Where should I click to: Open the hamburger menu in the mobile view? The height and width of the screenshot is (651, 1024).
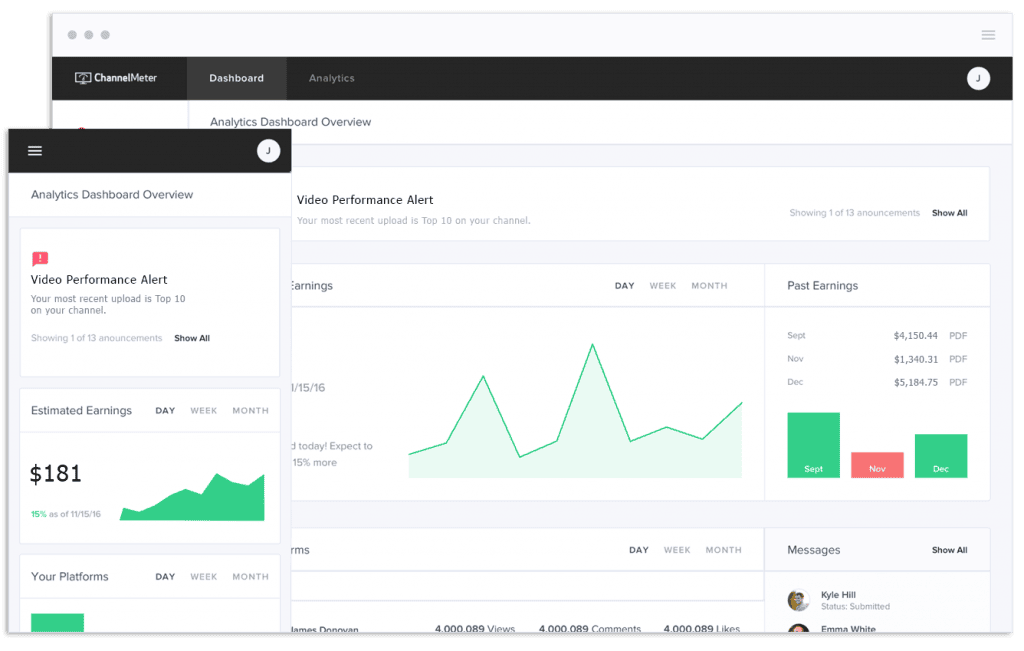click(x=35, y=151)
